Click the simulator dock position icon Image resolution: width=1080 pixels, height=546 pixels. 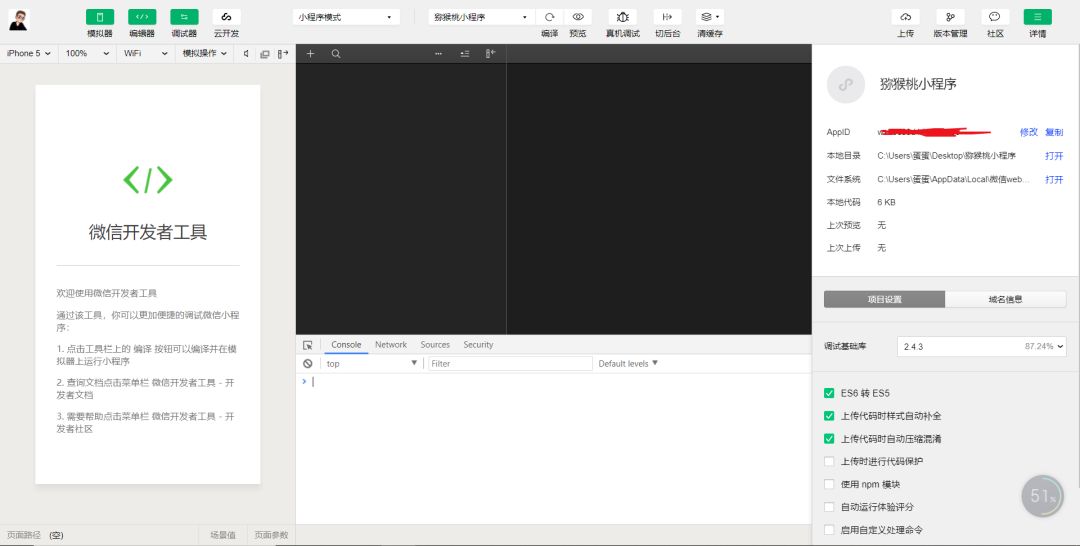coord(283,54)
